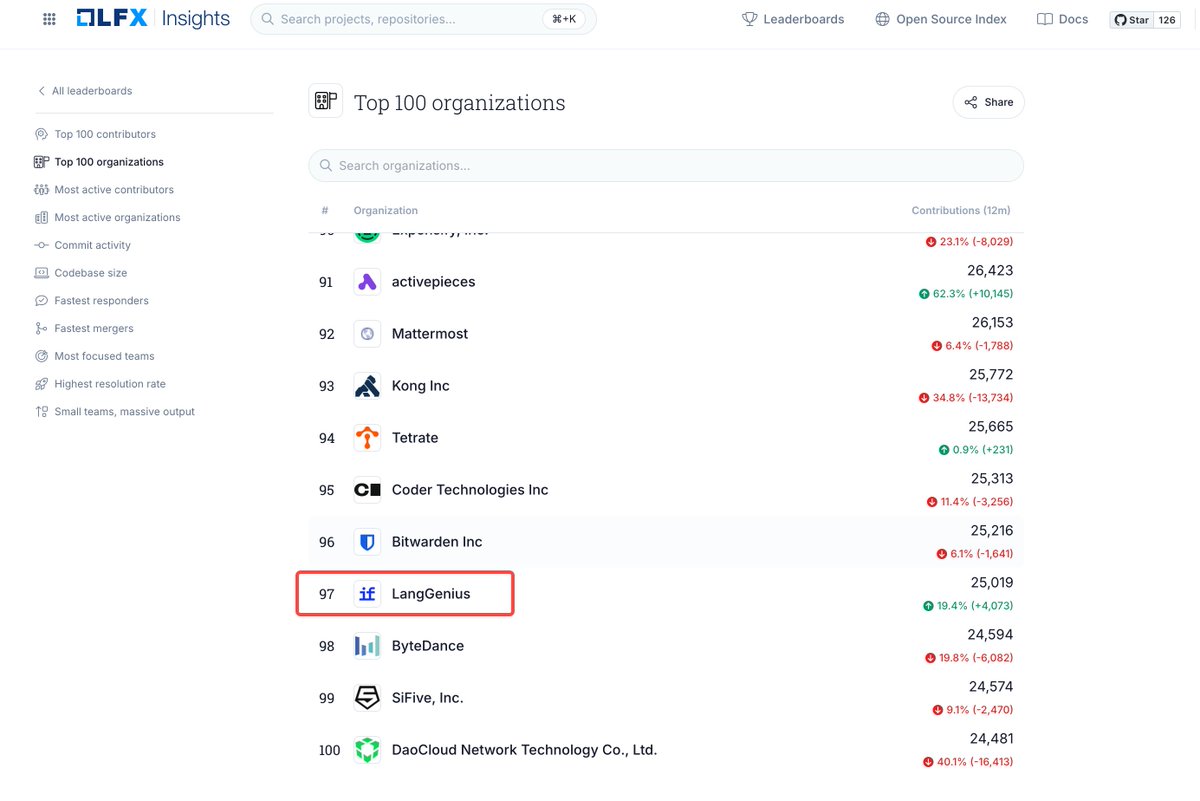Image resolution: width=1200 pixels, height=801 pixels.
Task: Select the SiFive, Inc. logo
Action: (367, 697)
